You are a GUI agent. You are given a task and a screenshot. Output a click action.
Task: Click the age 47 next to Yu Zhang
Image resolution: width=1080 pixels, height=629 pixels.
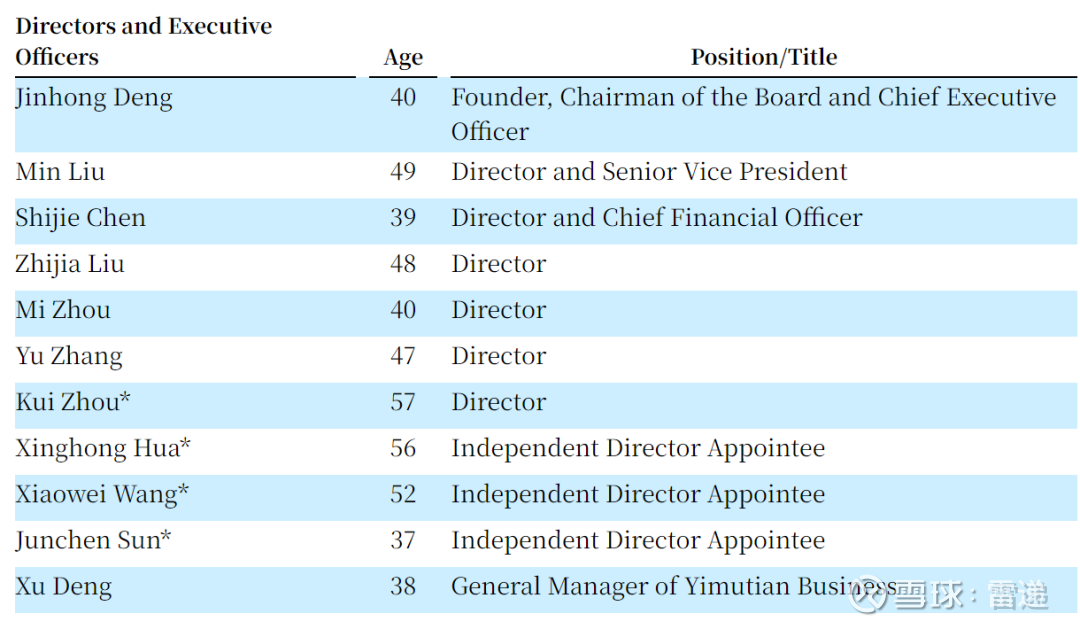coord(403,356)
